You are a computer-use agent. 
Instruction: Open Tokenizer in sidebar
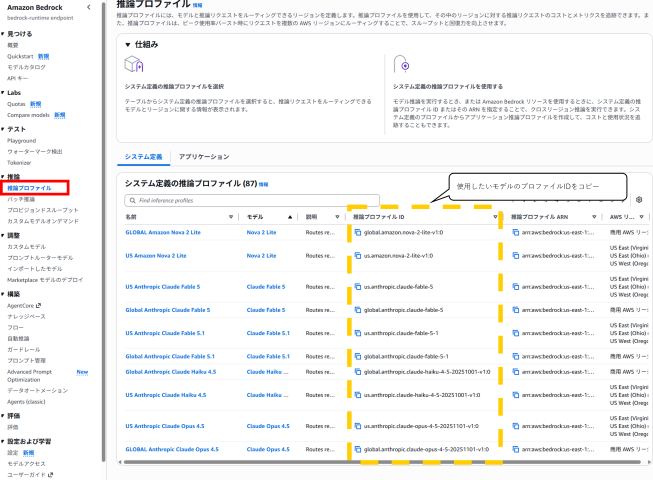pos(19,163)
